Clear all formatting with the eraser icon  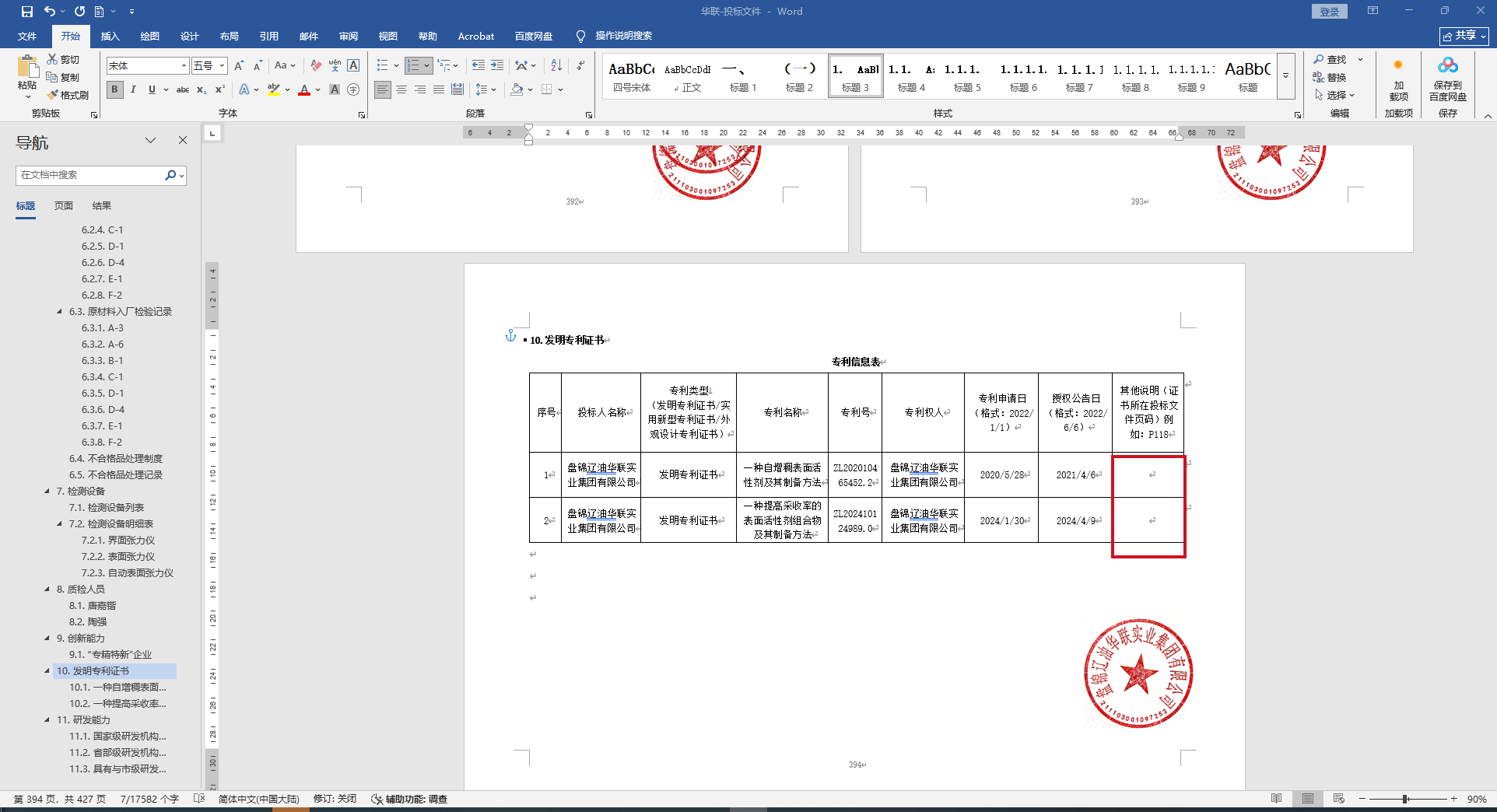pos(315,65)
